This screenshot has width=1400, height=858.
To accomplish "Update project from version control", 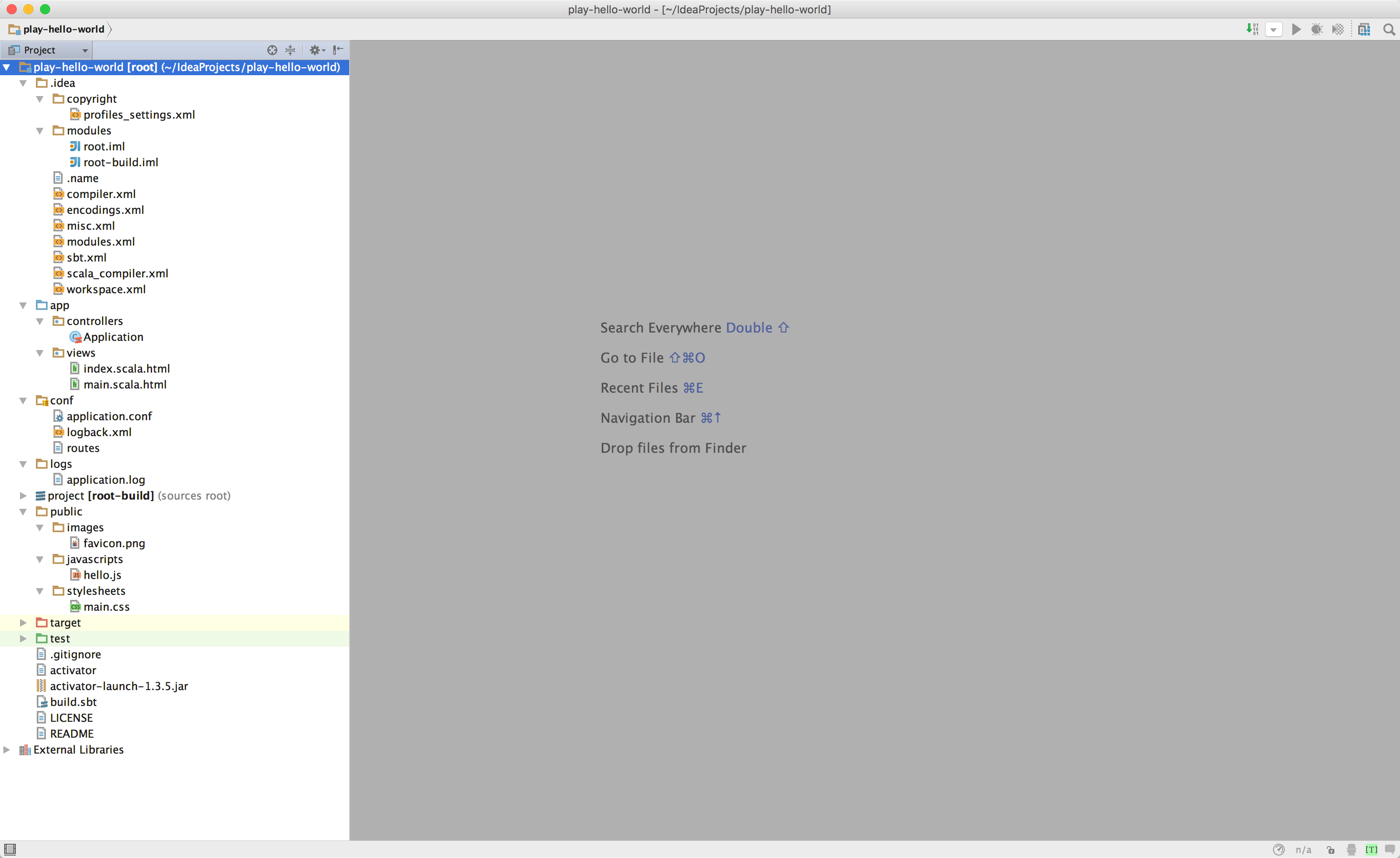I will tap(1252, 29).
